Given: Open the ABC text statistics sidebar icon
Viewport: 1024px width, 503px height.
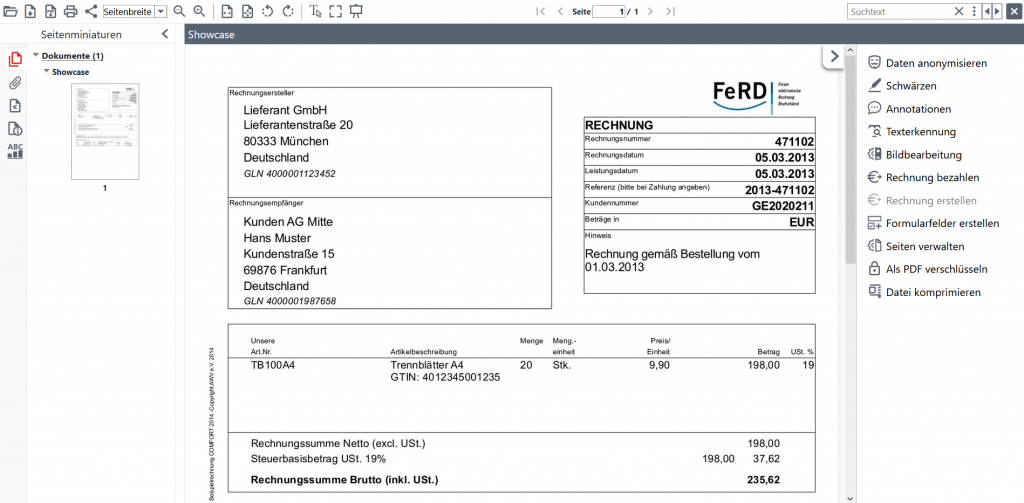Looking at the screenshot, I should (x=14, y=151).
